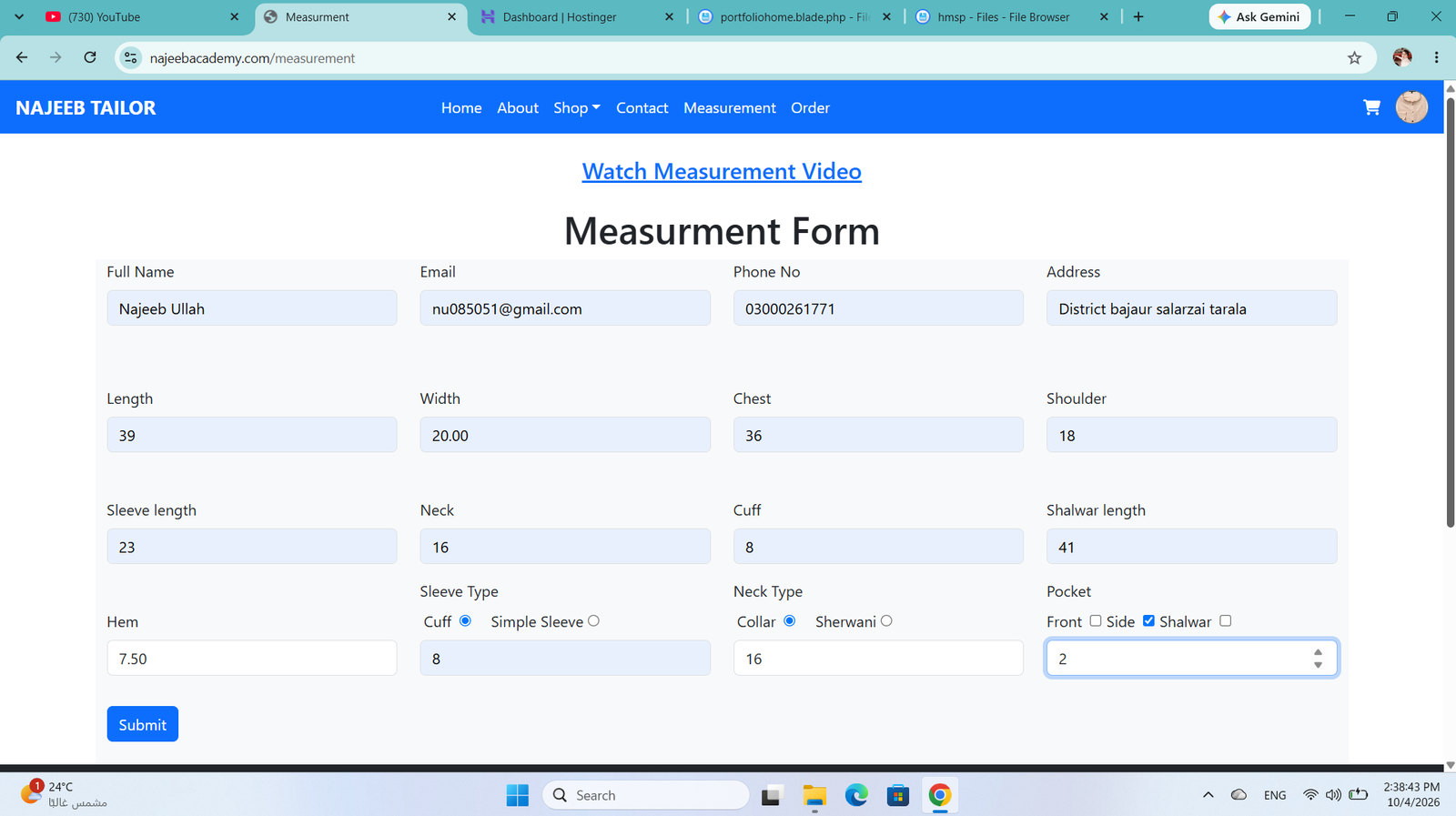Open the Chrome profile picture in toolbar
Screen dimensions: 1456x816
pos(1402,57)
